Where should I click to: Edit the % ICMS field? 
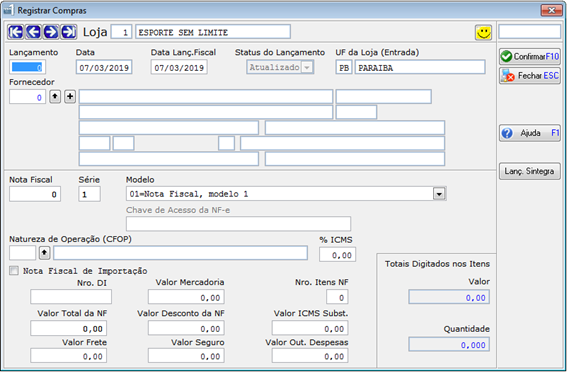pos(337,255)
